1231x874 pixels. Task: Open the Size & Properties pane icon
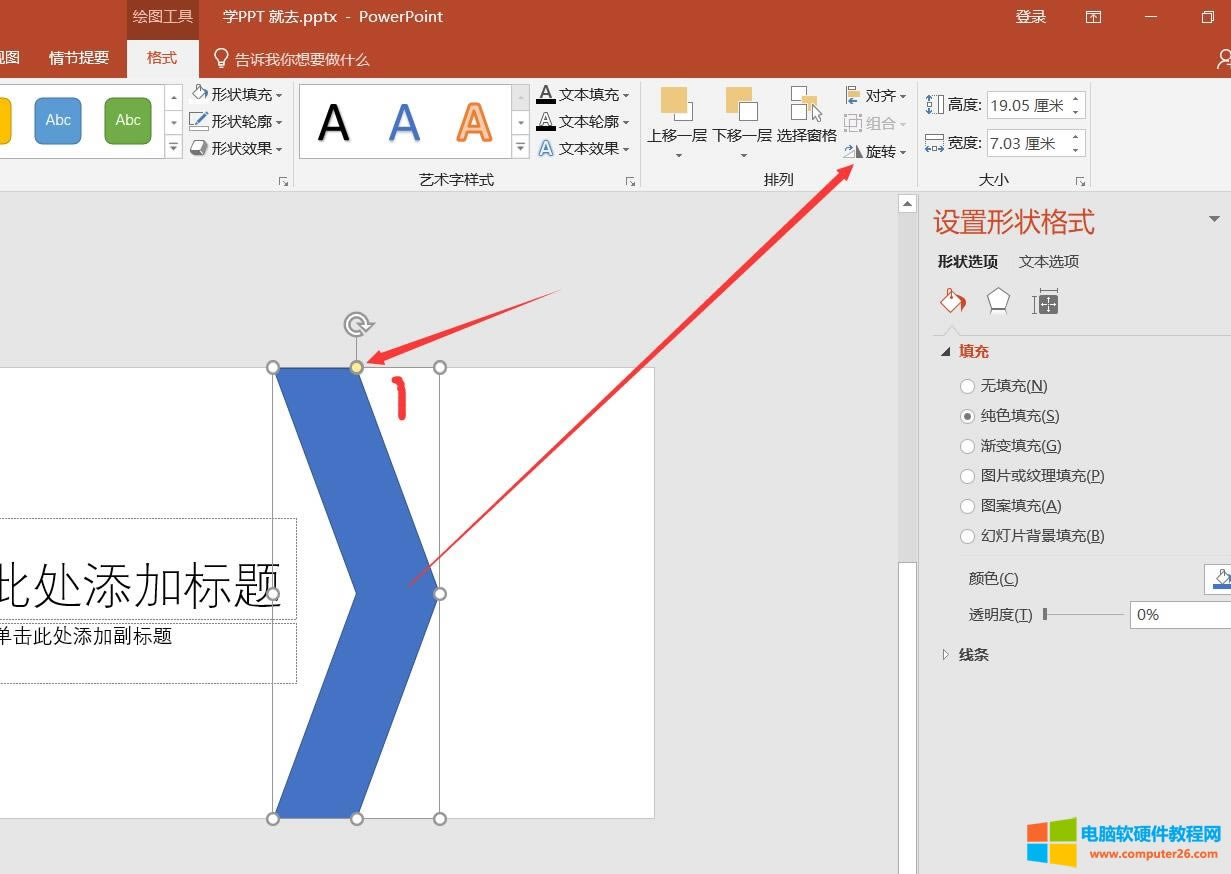coord(1045,301)
